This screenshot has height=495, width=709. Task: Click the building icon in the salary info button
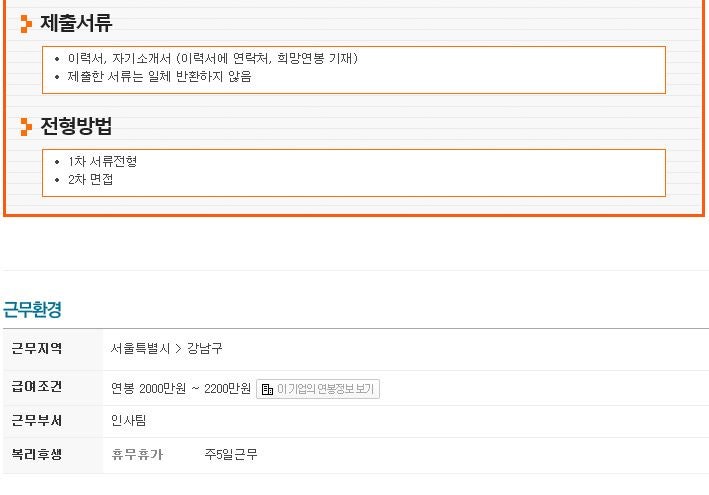(267, 389)
